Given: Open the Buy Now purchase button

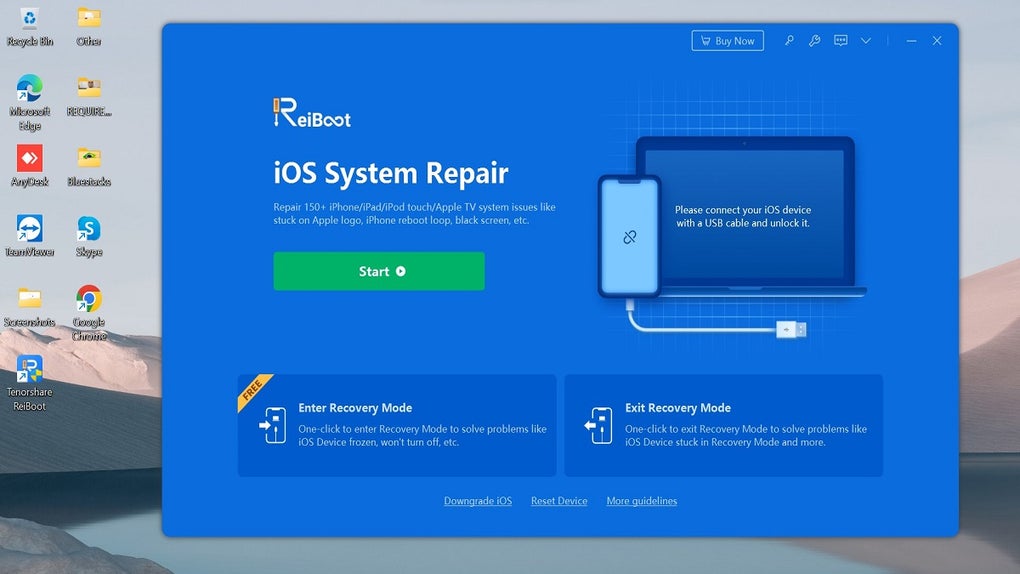Looking at the screenshot, I should (727, 41).
